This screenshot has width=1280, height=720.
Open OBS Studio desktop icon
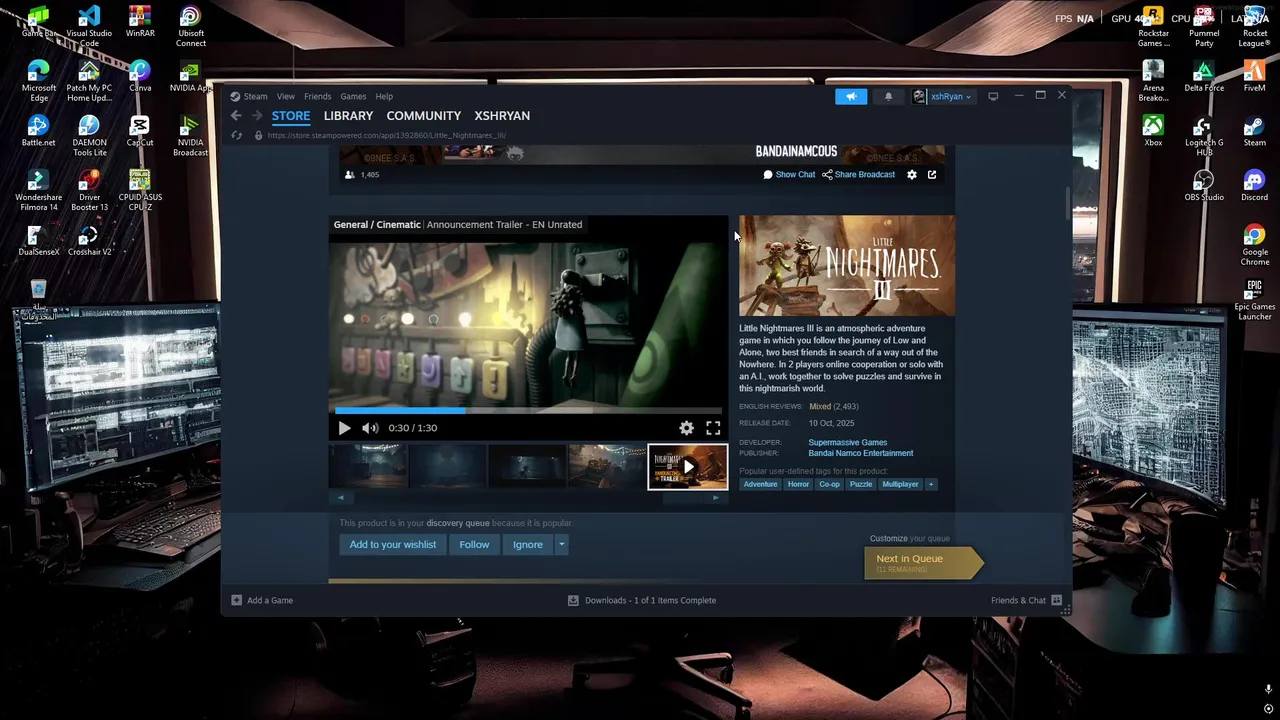1204,185
